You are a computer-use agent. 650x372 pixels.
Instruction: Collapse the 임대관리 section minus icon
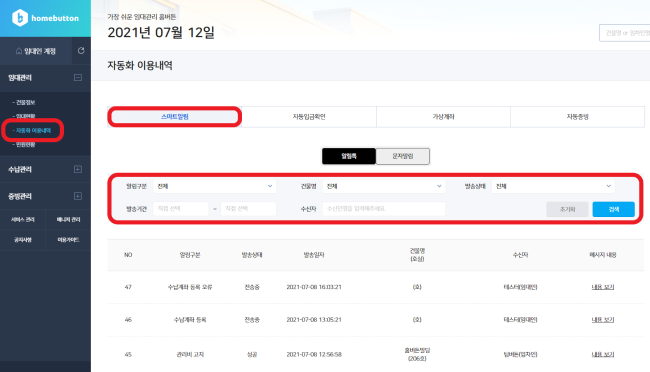[78, 78]
